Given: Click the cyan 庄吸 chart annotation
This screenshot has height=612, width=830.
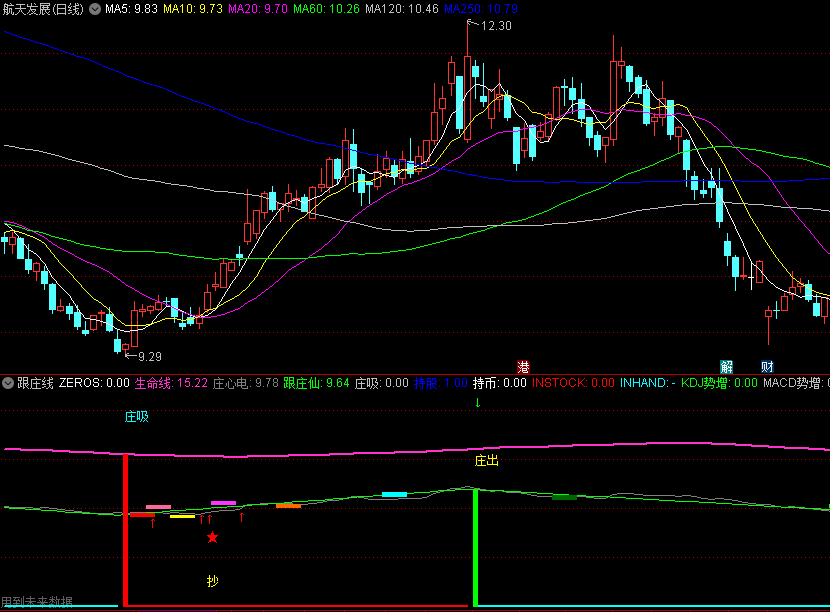Looking at the screenshot, I should click(x=137, y=417).
